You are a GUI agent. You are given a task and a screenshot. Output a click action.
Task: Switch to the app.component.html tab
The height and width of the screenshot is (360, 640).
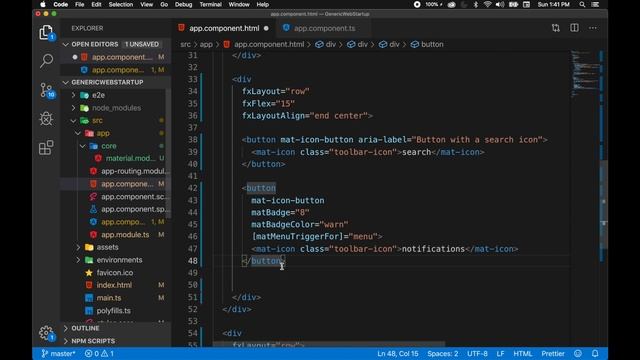pyautogui.click(x=224, y=29)
